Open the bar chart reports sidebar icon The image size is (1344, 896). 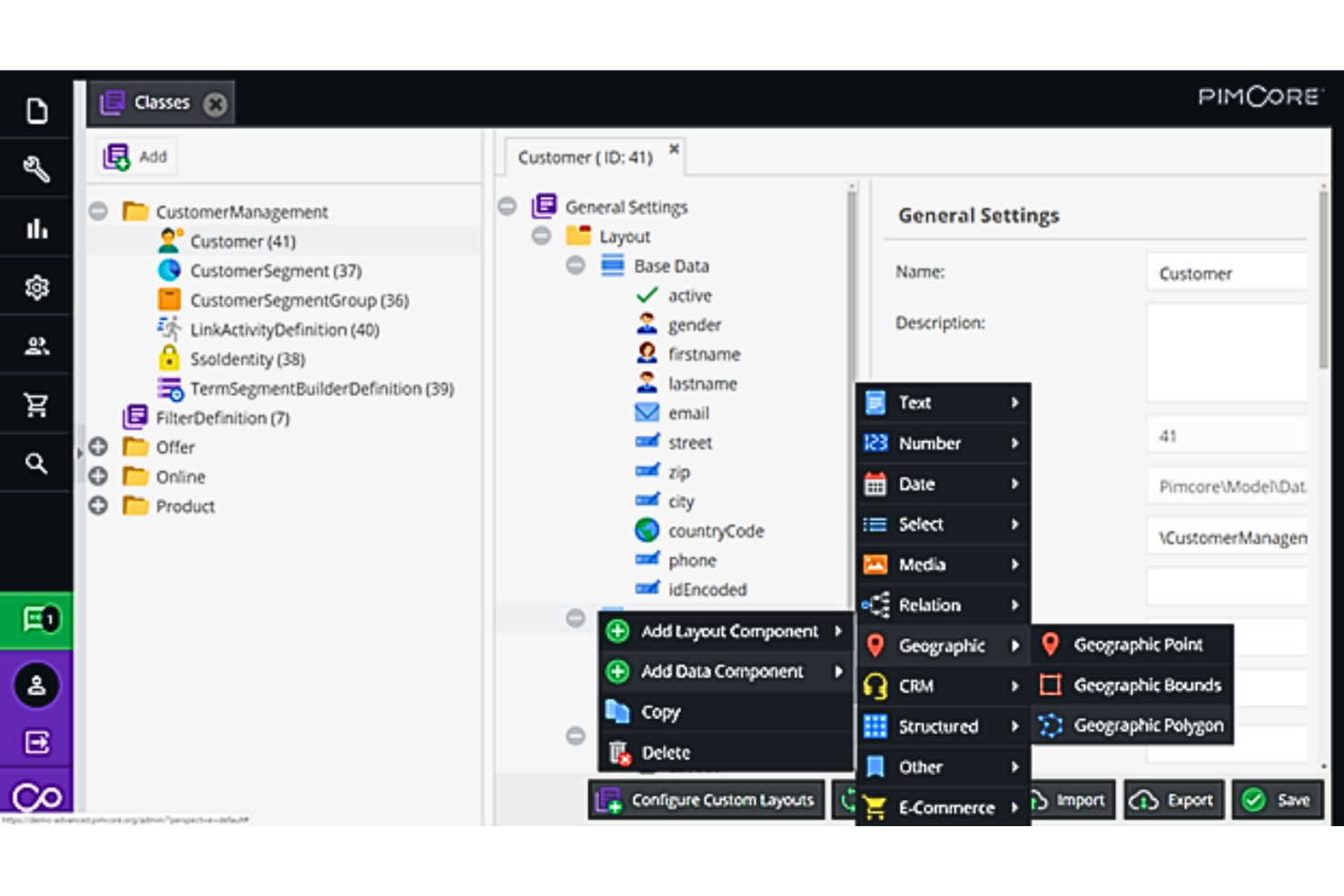click(36, 228)
